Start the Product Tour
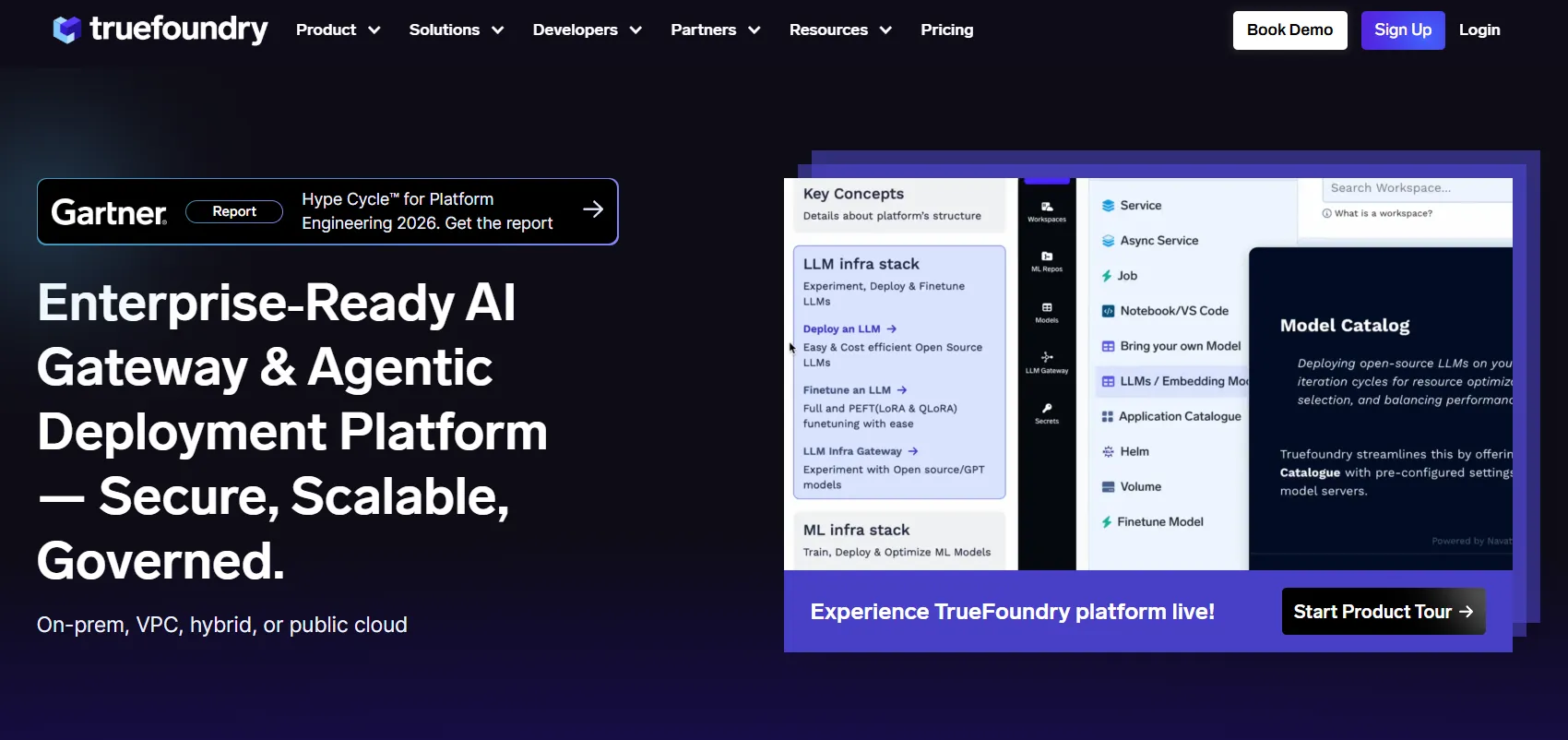The height and width of the screenshot is (740, 1568). pos(1384,612)
